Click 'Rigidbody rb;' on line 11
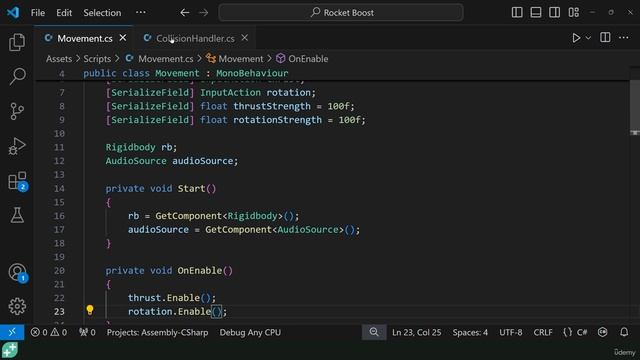Viewport: 640px width, 360px height. (x=141, y=147)
